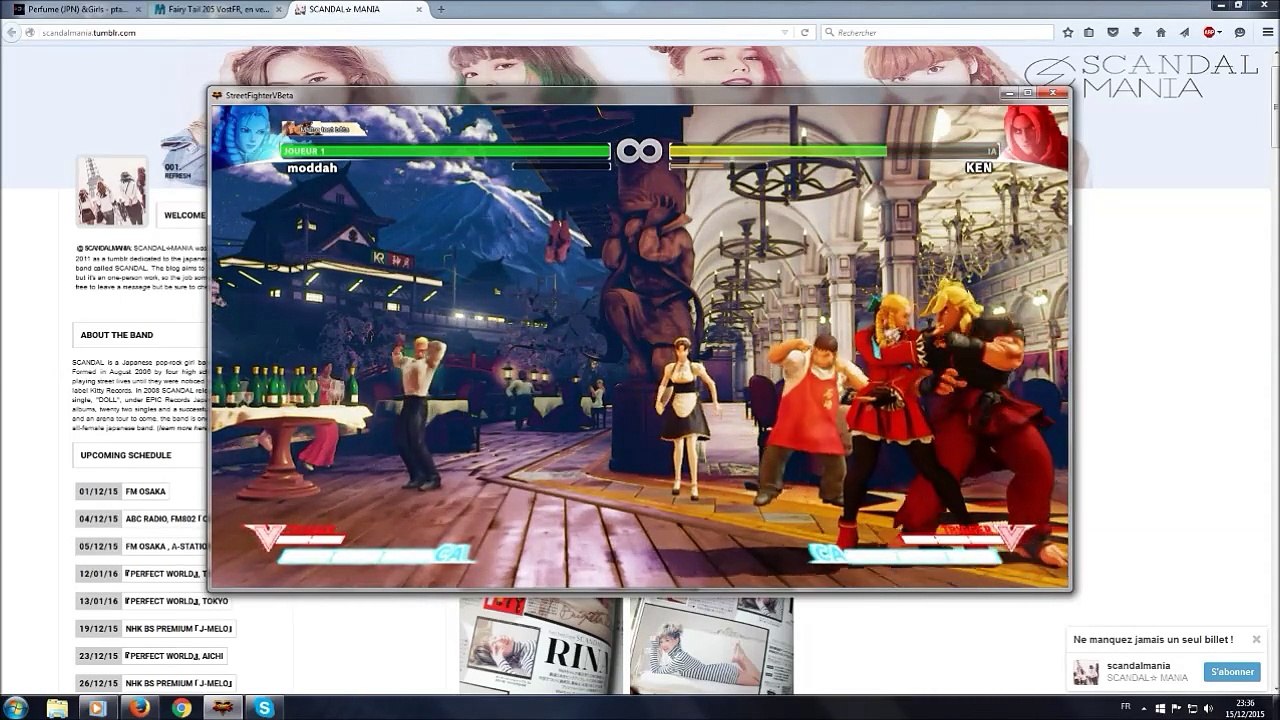
Task: Open the Action Center flag tray icon
Action: click(1175, 708)
